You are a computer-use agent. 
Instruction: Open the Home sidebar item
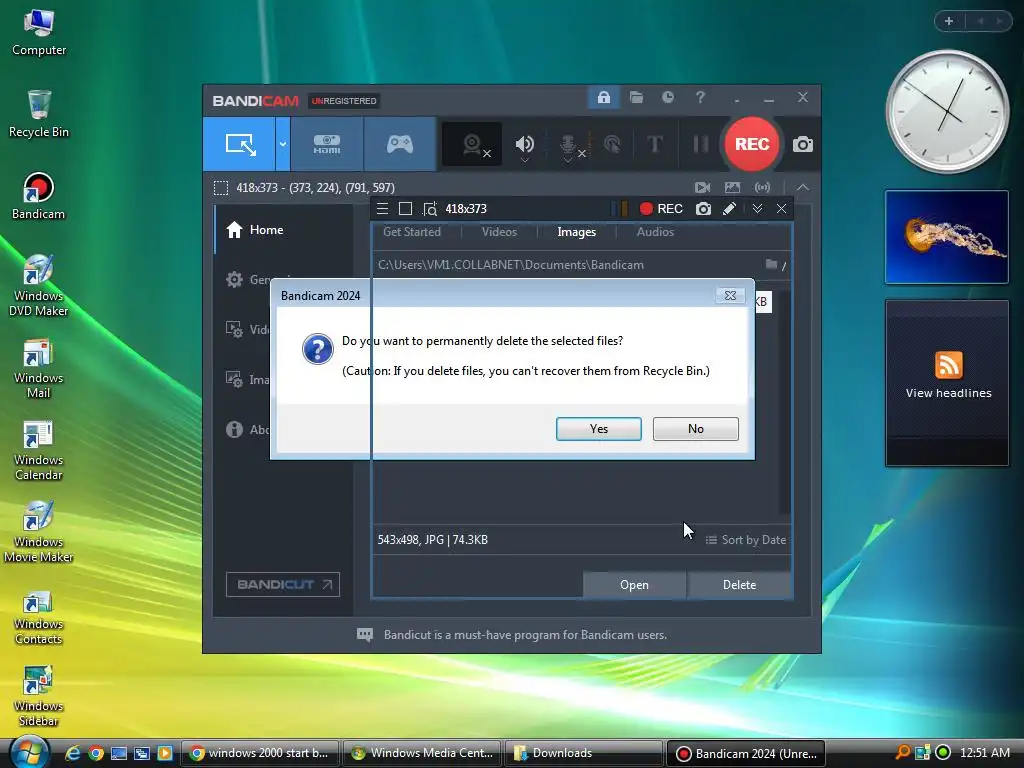coord(284,230)
